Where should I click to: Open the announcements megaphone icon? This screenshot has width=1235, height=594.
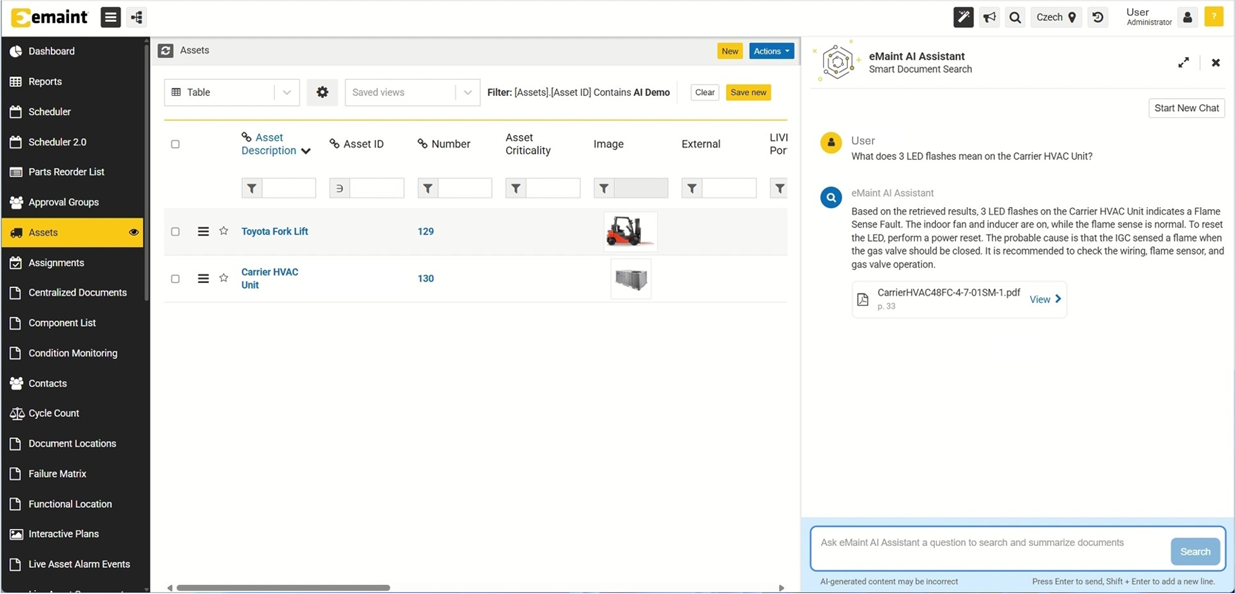click(x=989, y=17)
